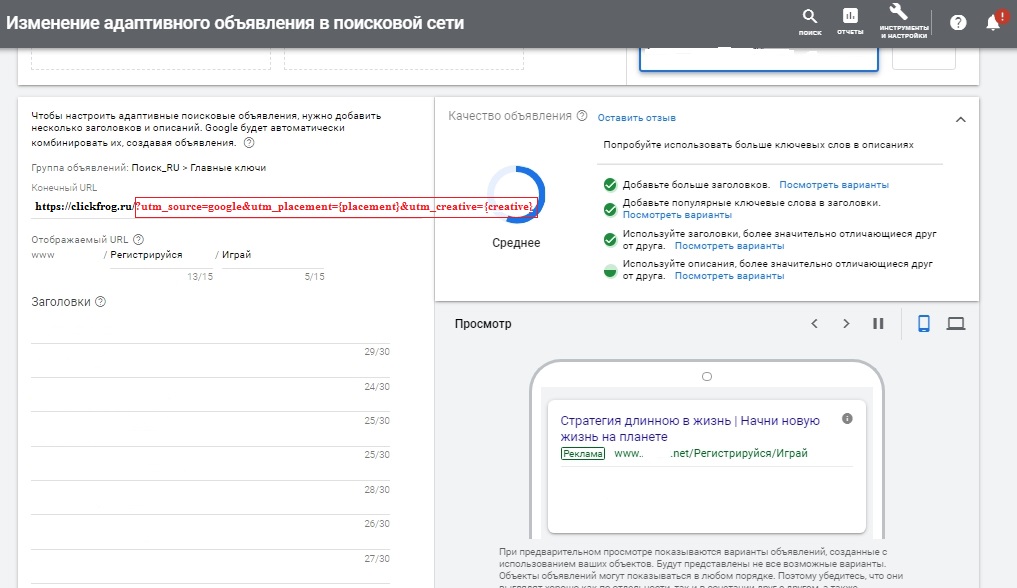The image size is (1017, 588).
Task: Open the Reports icon
Action: click(850, 20)
